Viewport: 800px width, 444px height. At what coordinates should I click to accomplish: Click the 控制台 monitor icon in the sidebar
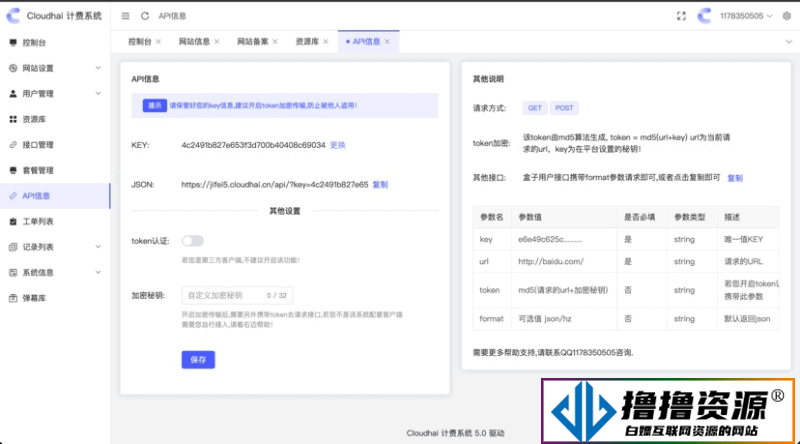(13, 42)
